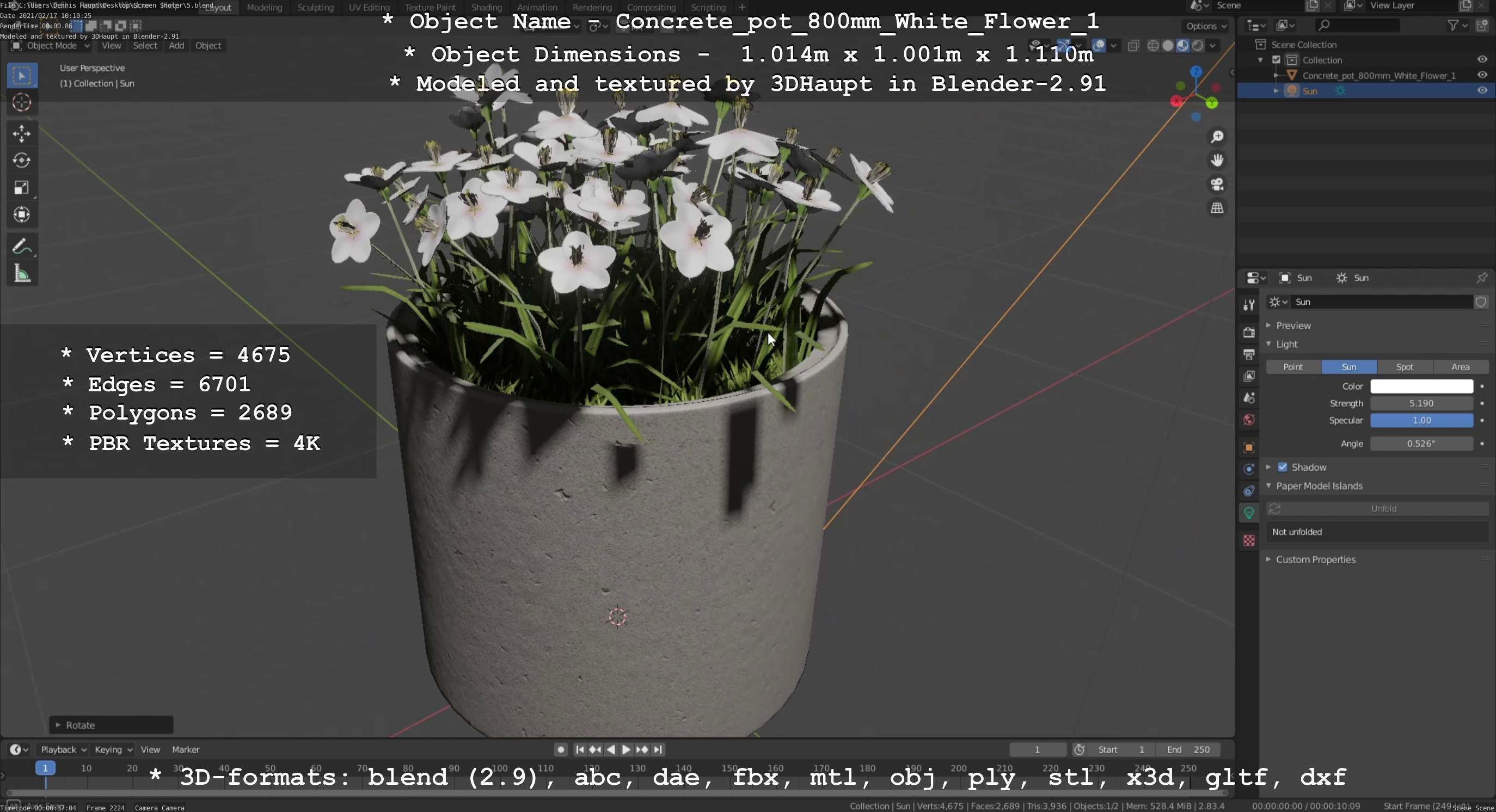Uncheck the Collection exclude checkbox

tap(1277, 60)
